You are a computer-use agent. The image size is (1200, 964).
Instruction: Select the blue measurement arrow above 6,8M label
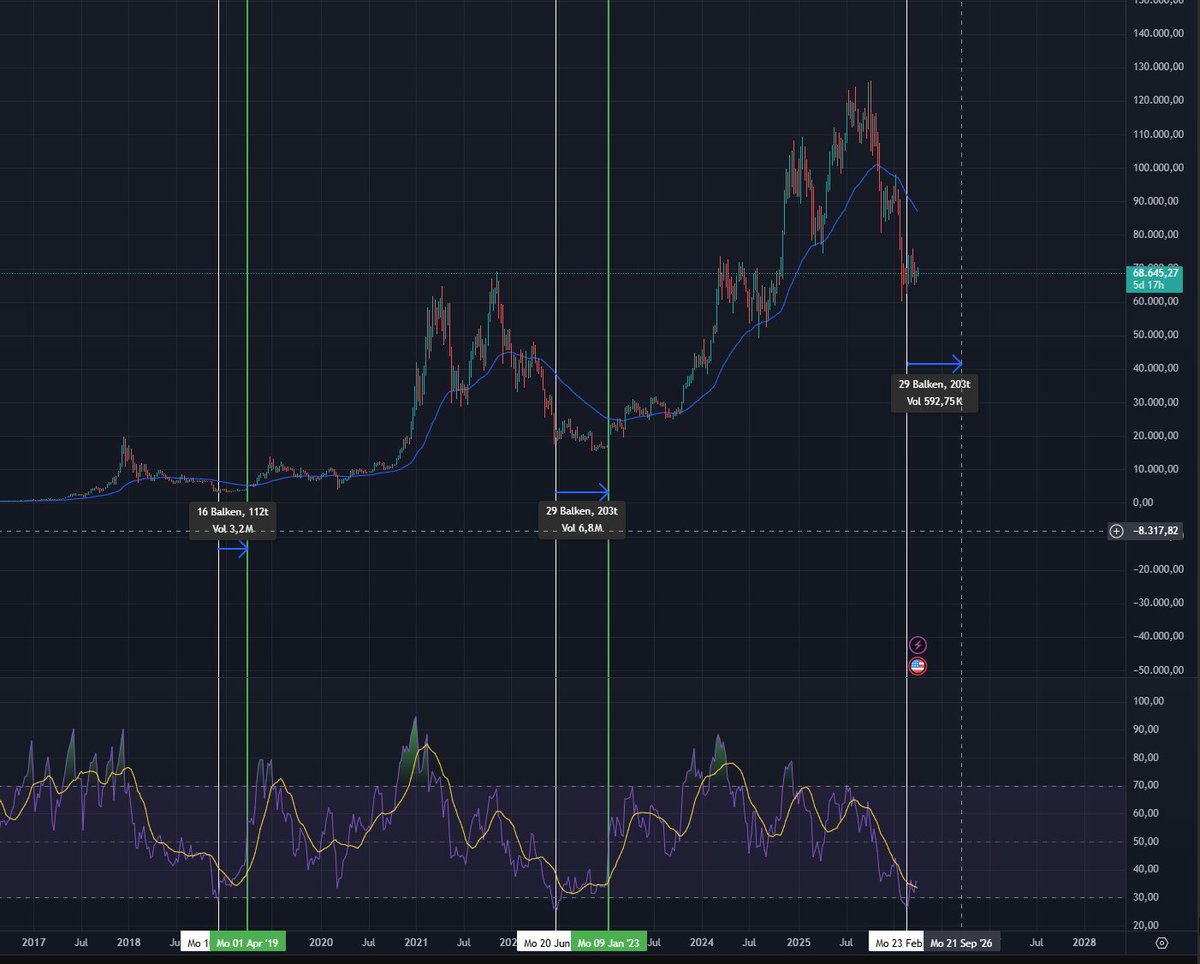click(582, 491)
